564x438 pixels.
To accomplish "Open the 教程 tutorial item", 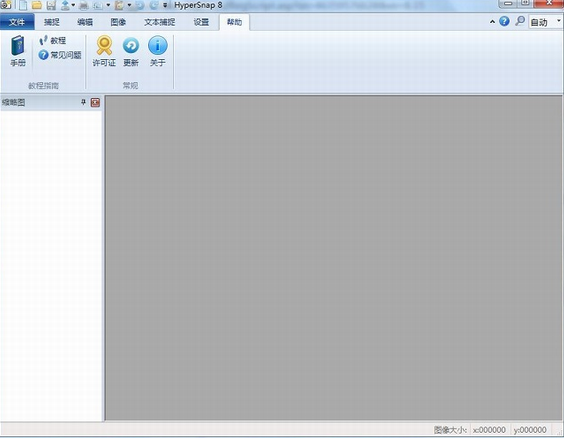I will (x=53, y=40).
